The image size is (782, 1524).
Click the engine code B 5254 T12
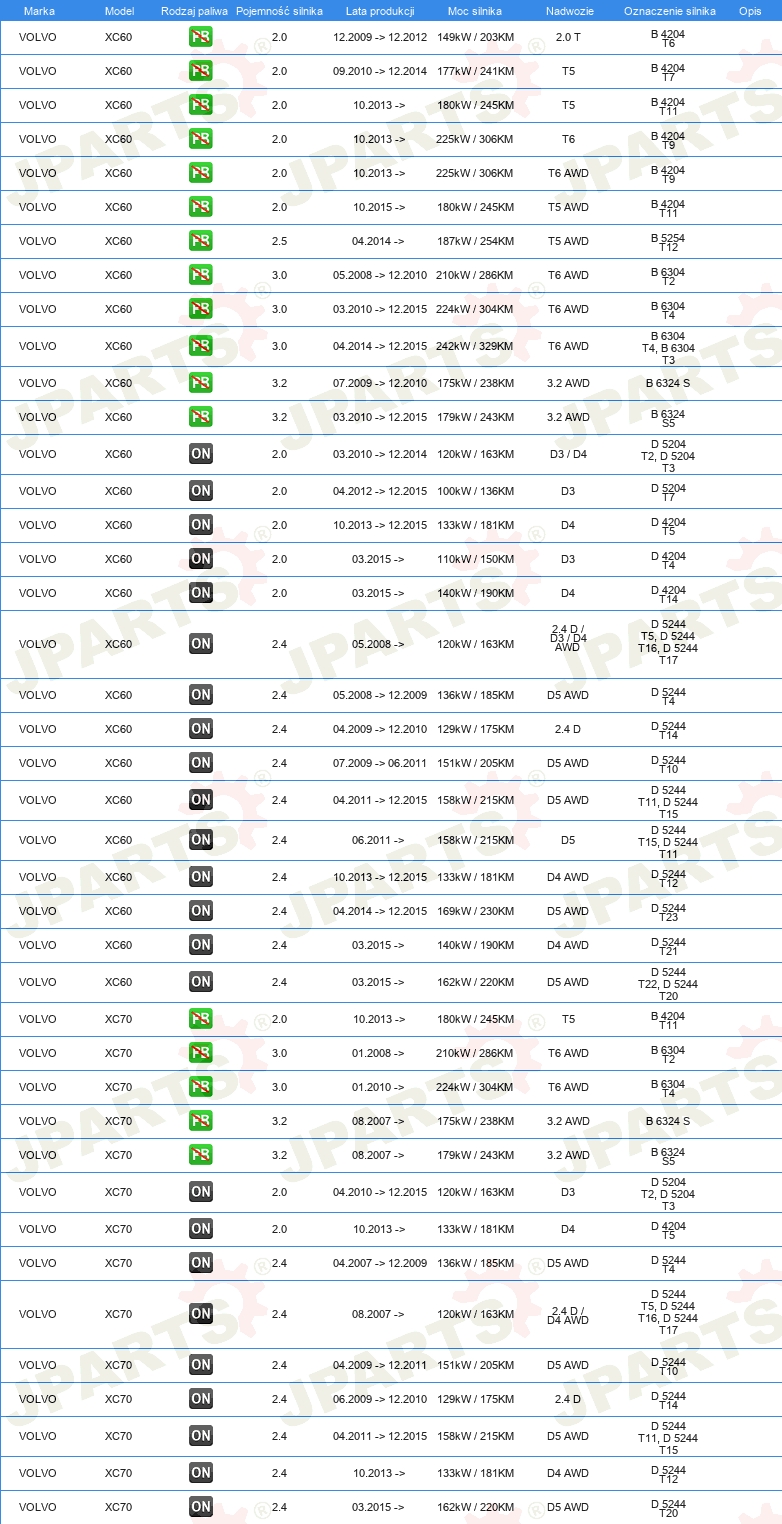click(669, 242)
